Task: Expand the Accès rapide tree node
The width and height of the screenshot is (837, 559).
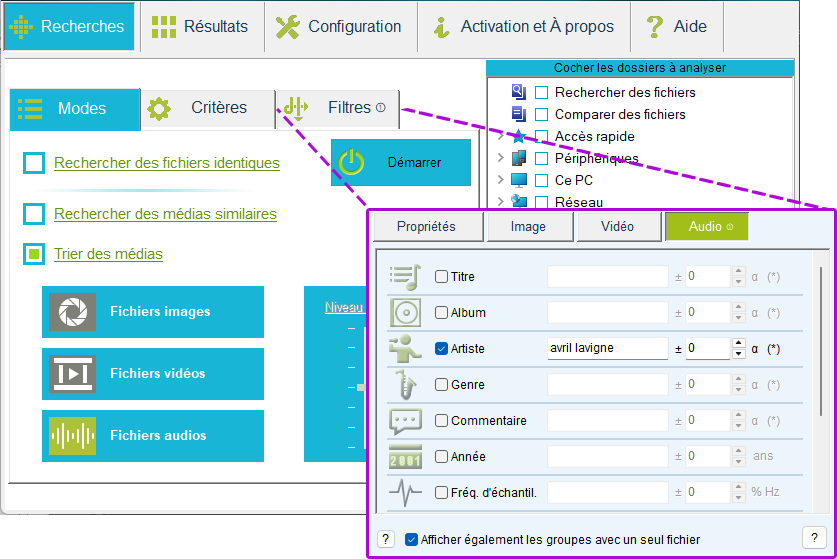Action: (500, 136)
